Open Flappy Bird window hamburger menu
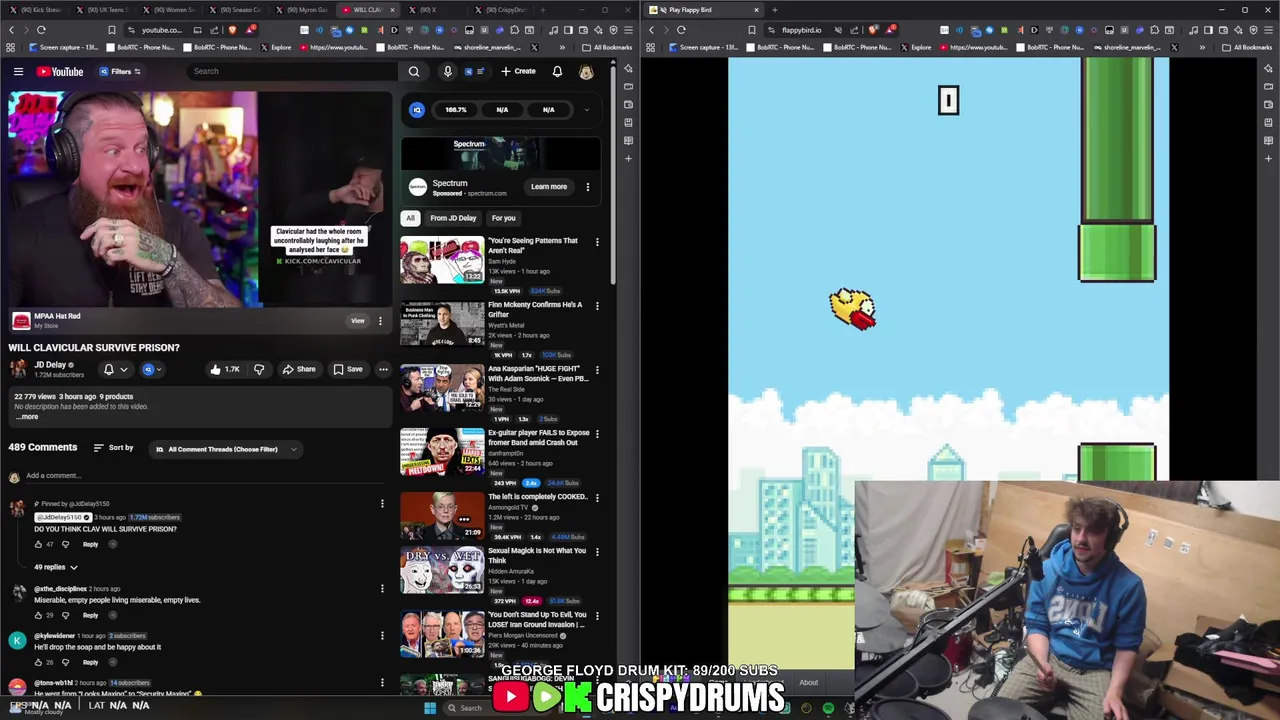The image size is (1280, 720). 1268,30
